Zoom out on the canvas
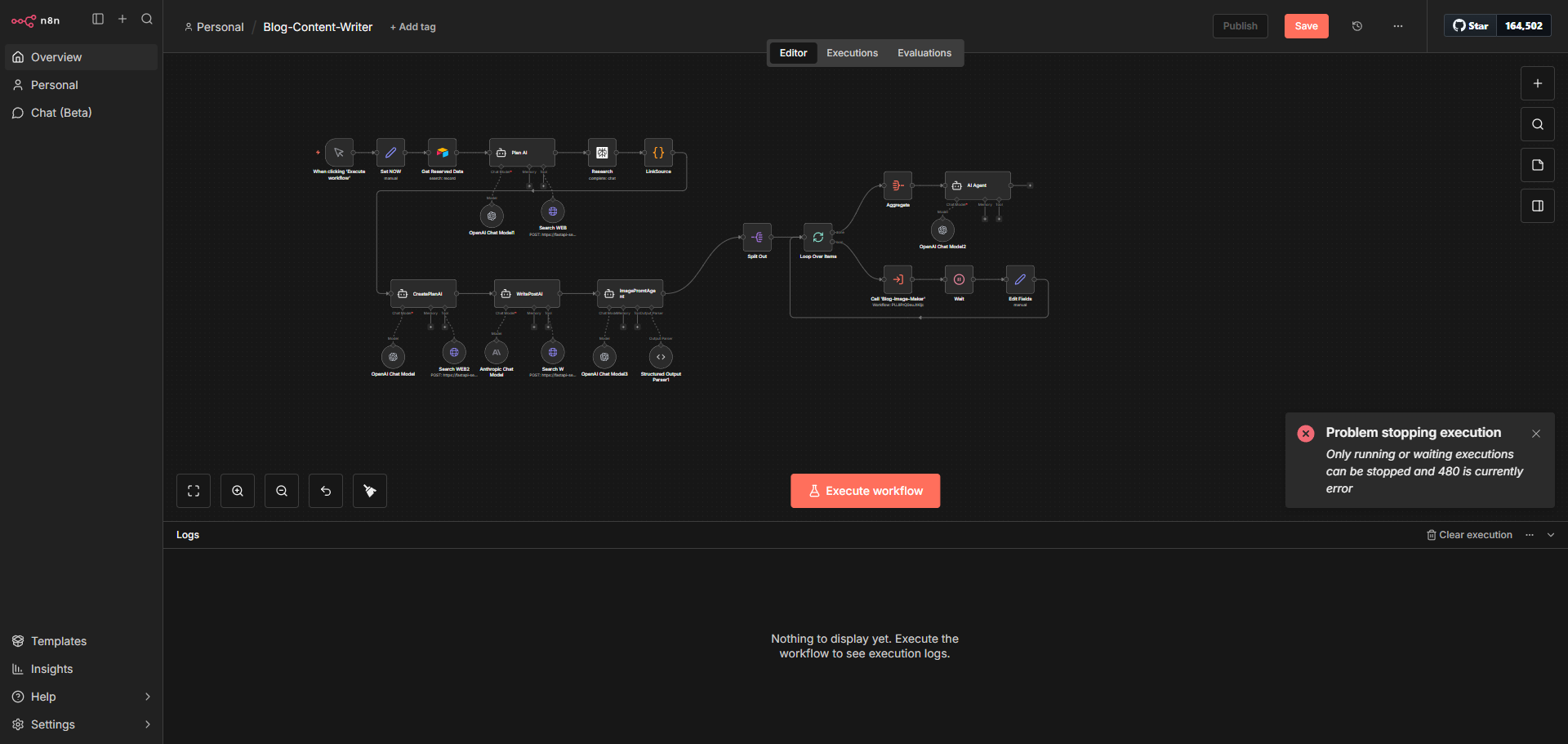The width and height of the screenshot is (1568, 744). [x=282, y=491]
